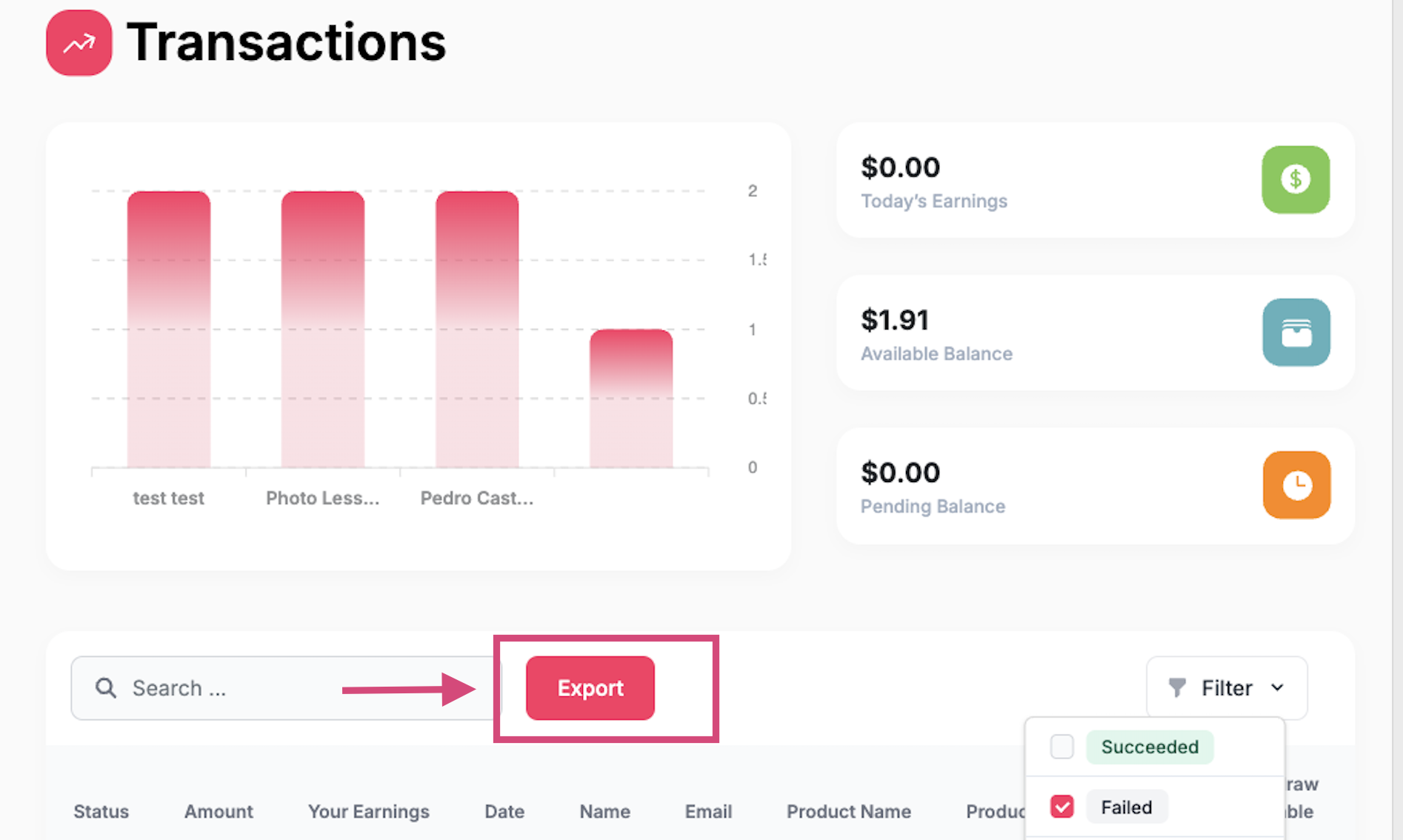
Task: Click the Succeeded status label
Action: 1150,747
